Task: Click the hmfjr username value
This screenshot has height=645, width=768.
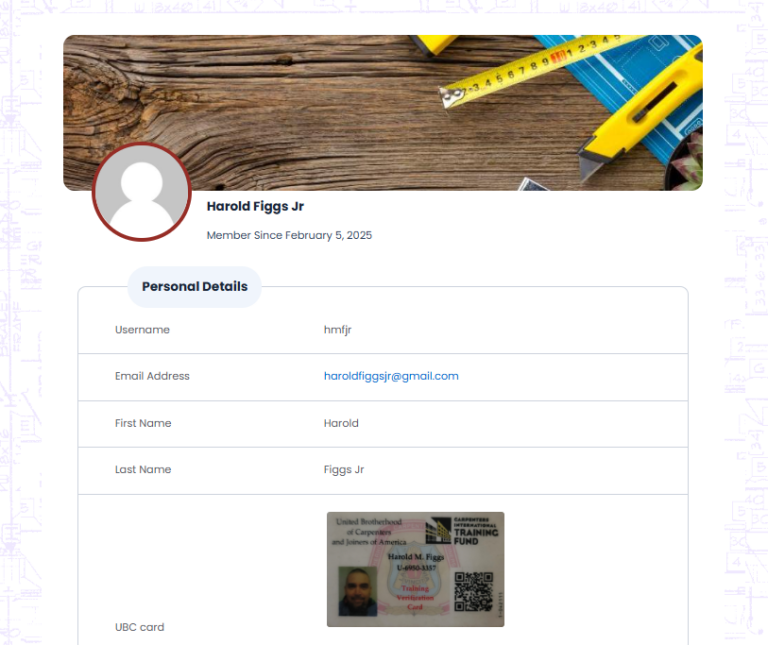Action: (337, 330)
